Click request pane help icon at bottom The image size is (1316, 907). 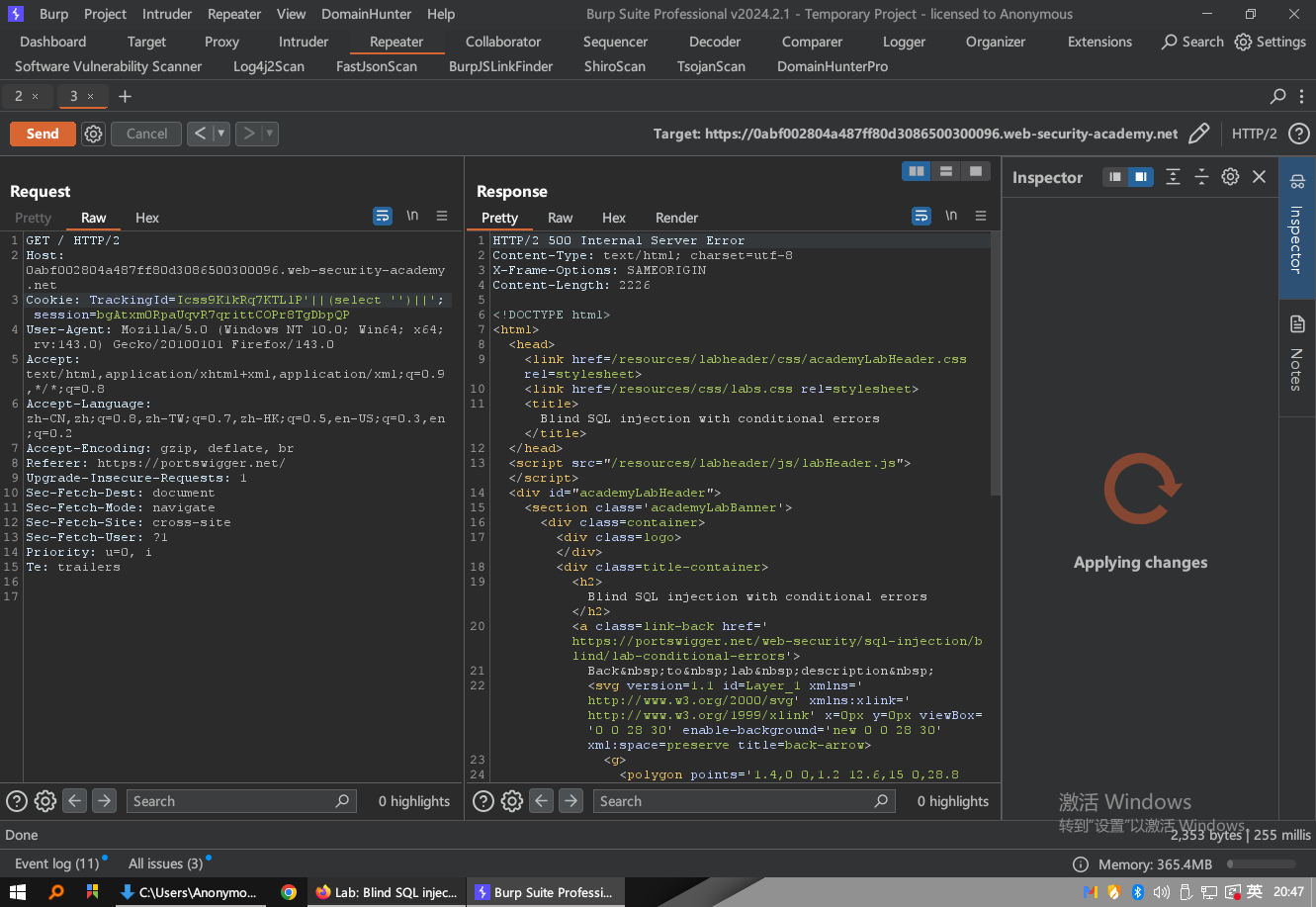click(17, 801)
